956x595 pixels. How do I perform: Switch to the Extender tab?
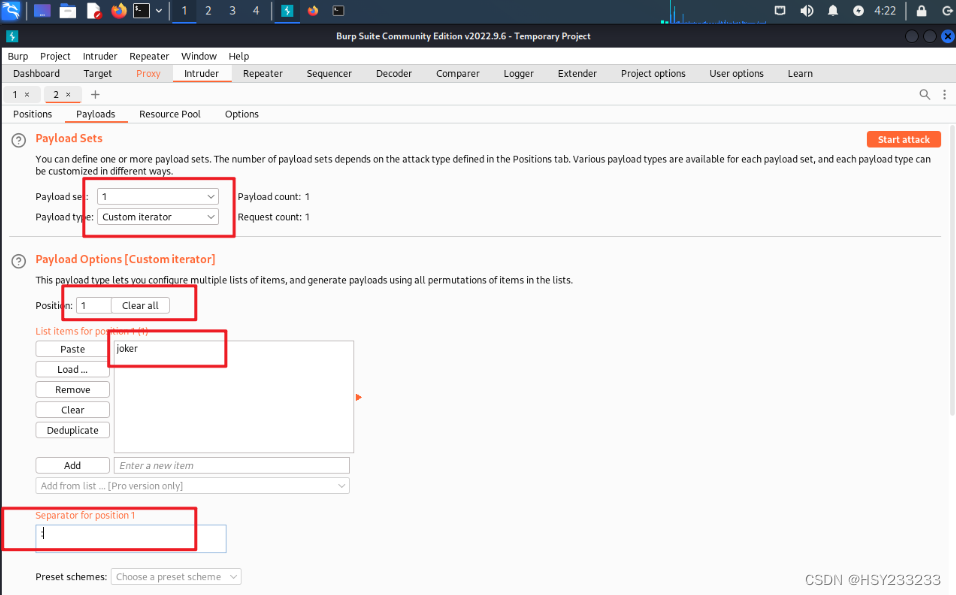click(577, 73)
